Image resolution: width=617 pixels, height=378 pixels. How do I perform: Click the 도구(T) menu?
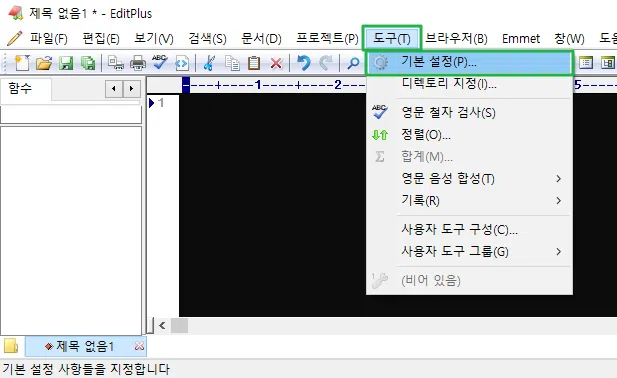point(392,39)
